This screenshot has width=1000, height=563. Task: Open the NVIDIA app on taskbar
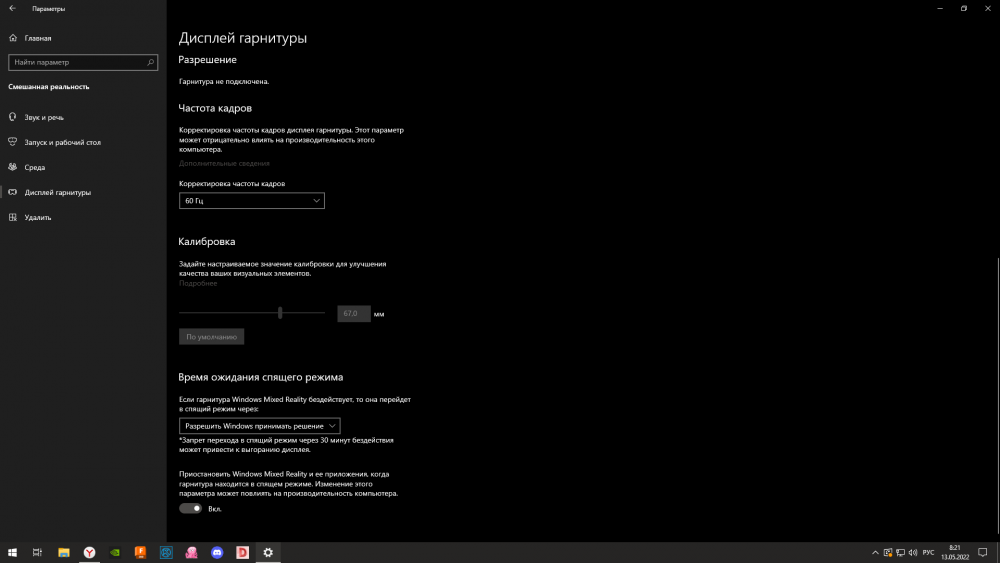click(x=115, y=553)
